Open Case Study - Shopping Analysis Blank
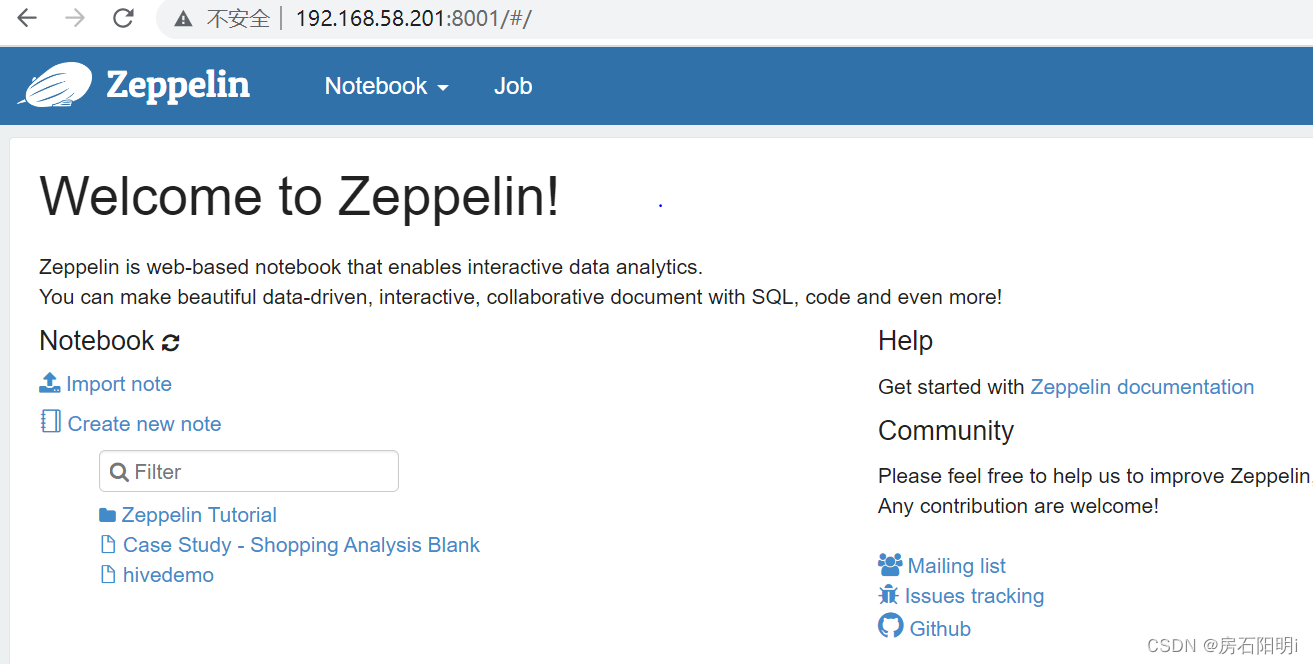 point(300,544)
